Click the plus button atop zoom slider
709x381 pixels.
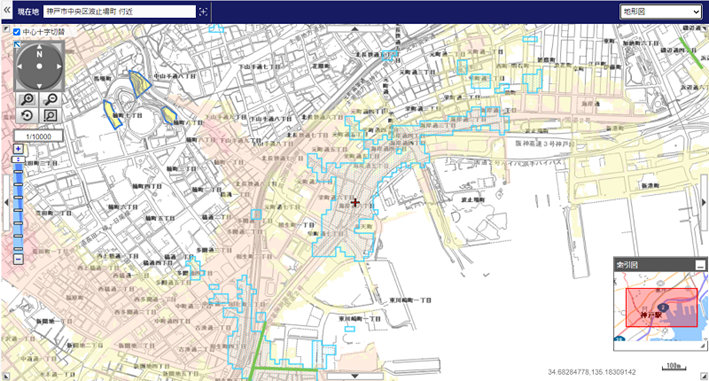coord(18,149)
